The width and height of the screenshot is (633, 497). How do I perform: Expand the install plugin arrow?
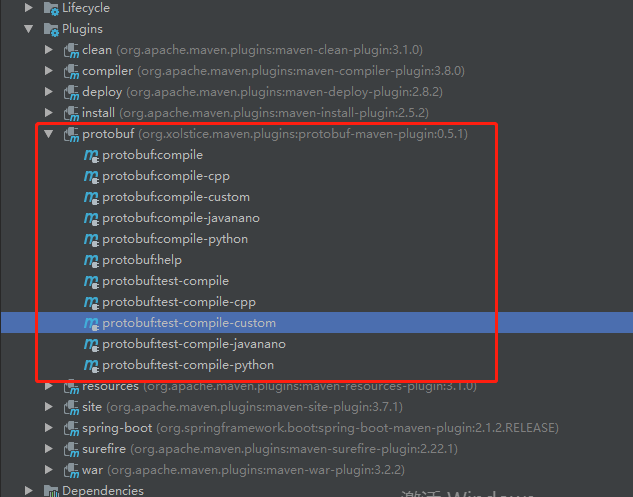48,113
